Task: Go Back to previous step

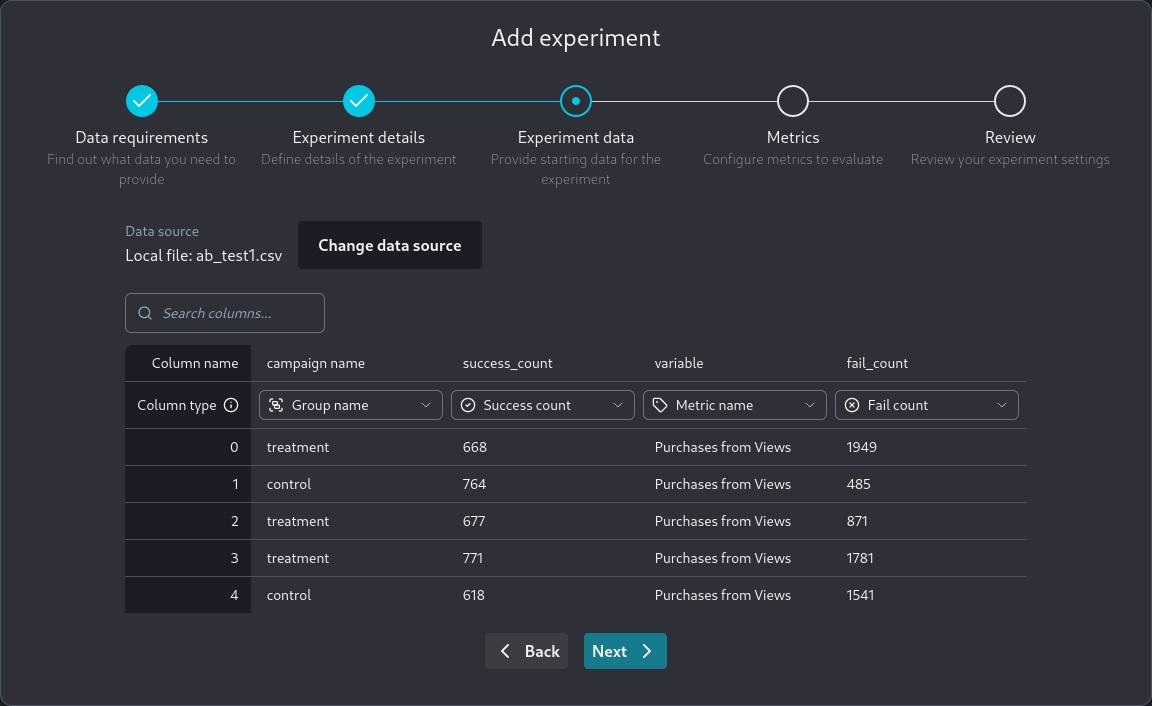Action: (x=527, y=651)
